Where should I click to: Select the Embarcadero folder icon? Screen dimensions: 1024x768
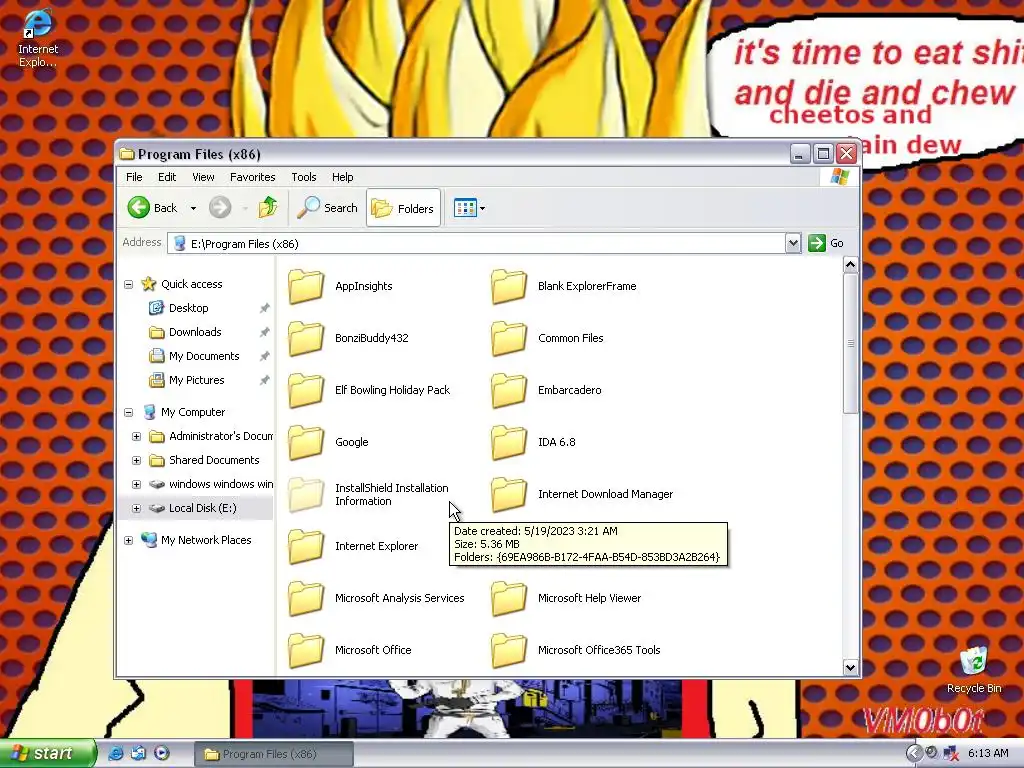[x=509, y=390]
